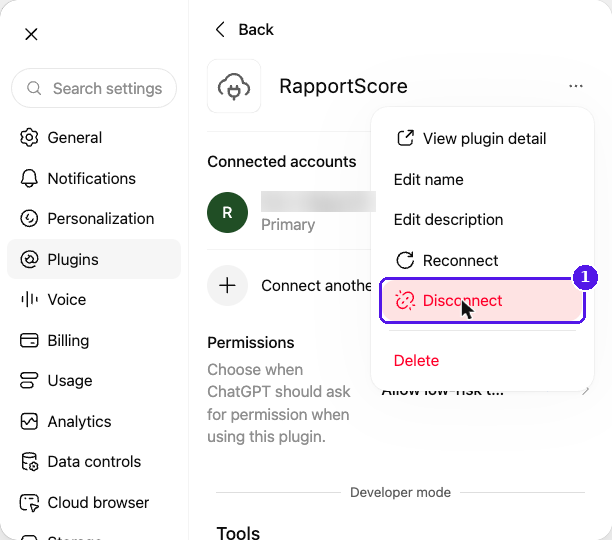Select Plugins in the sidebar

pos(94,259)
